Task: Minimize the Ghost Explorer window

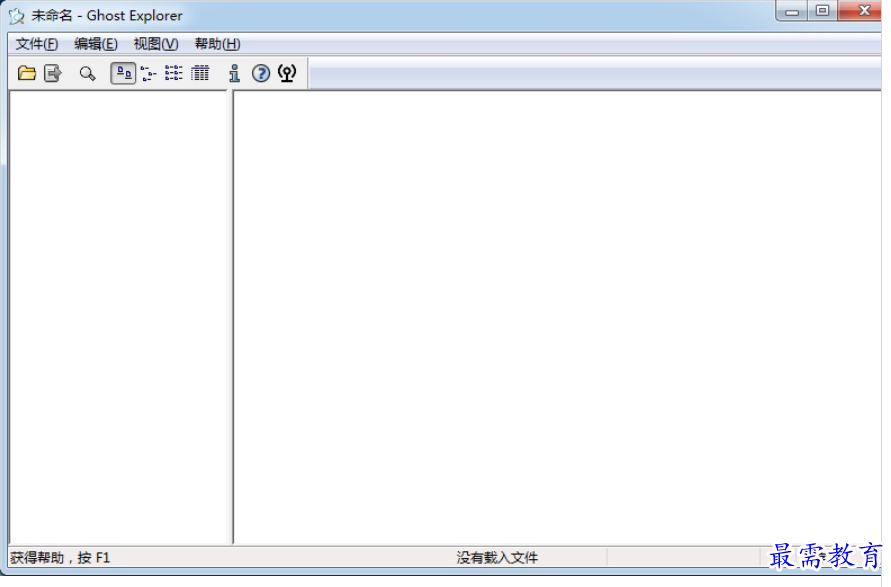Action: 792,11
